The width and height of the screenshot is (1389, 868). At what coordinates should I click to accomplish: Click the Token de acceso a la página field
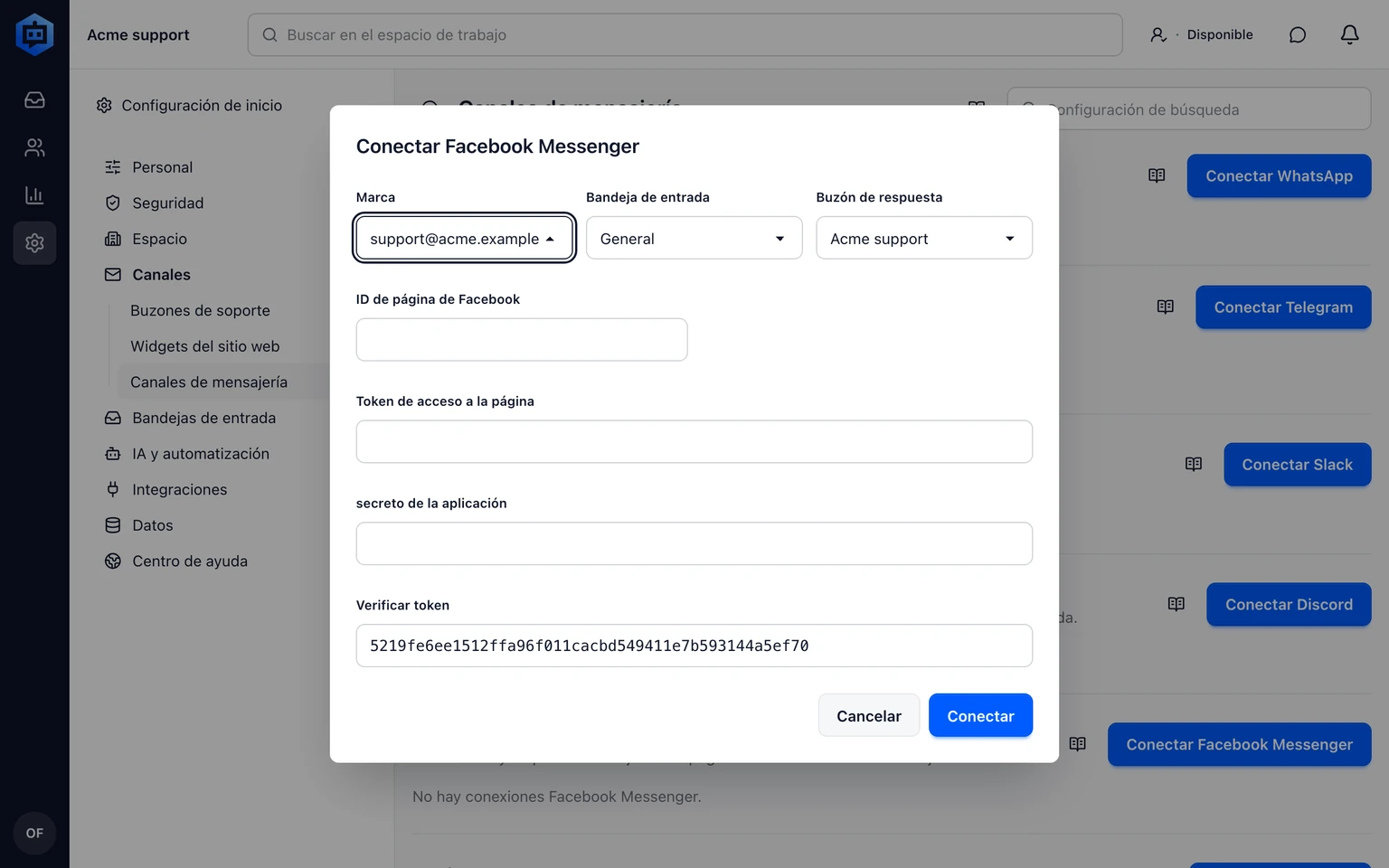point(694,441)
